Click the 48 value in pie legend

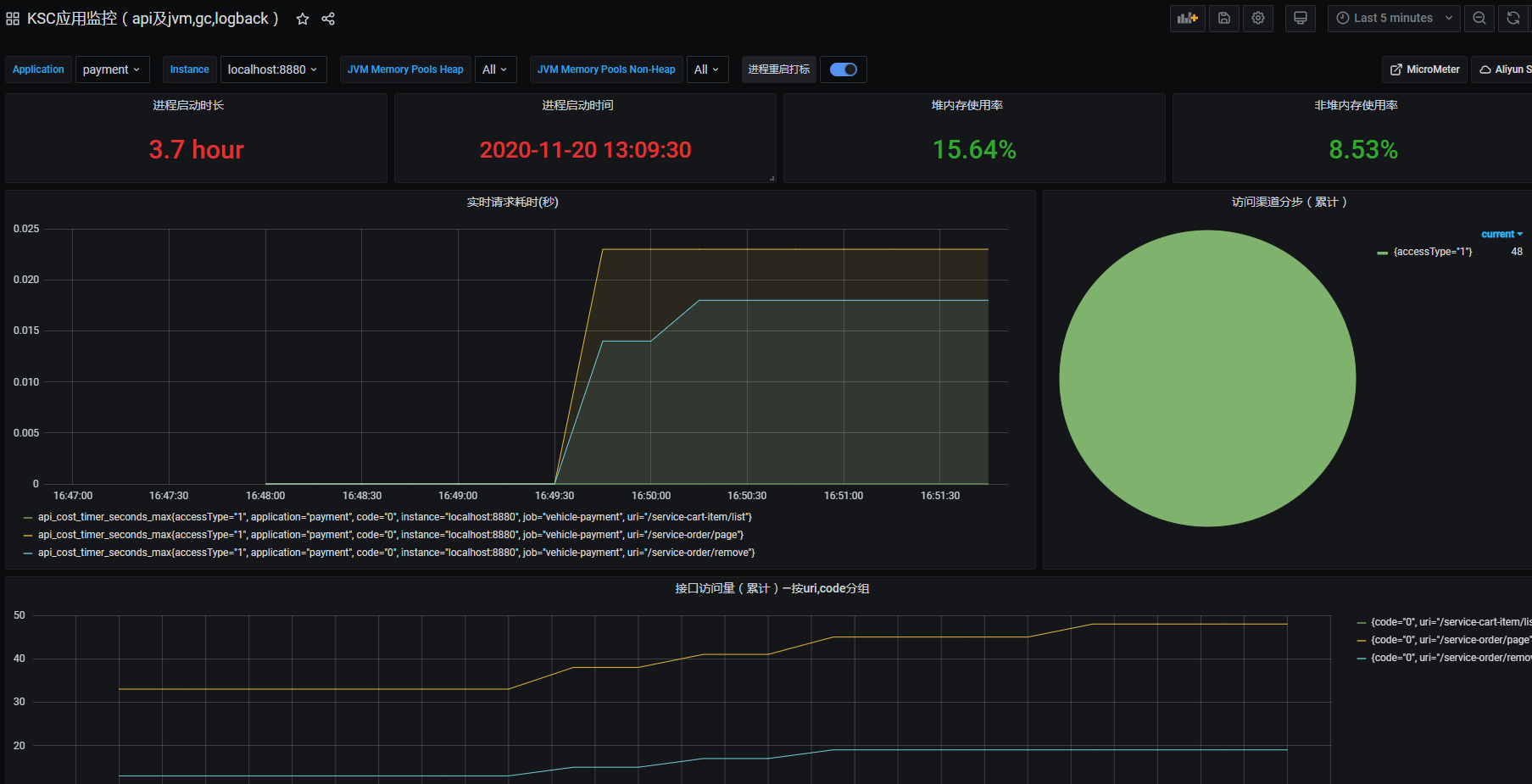pyautogui.click(x=1517, y=252)
